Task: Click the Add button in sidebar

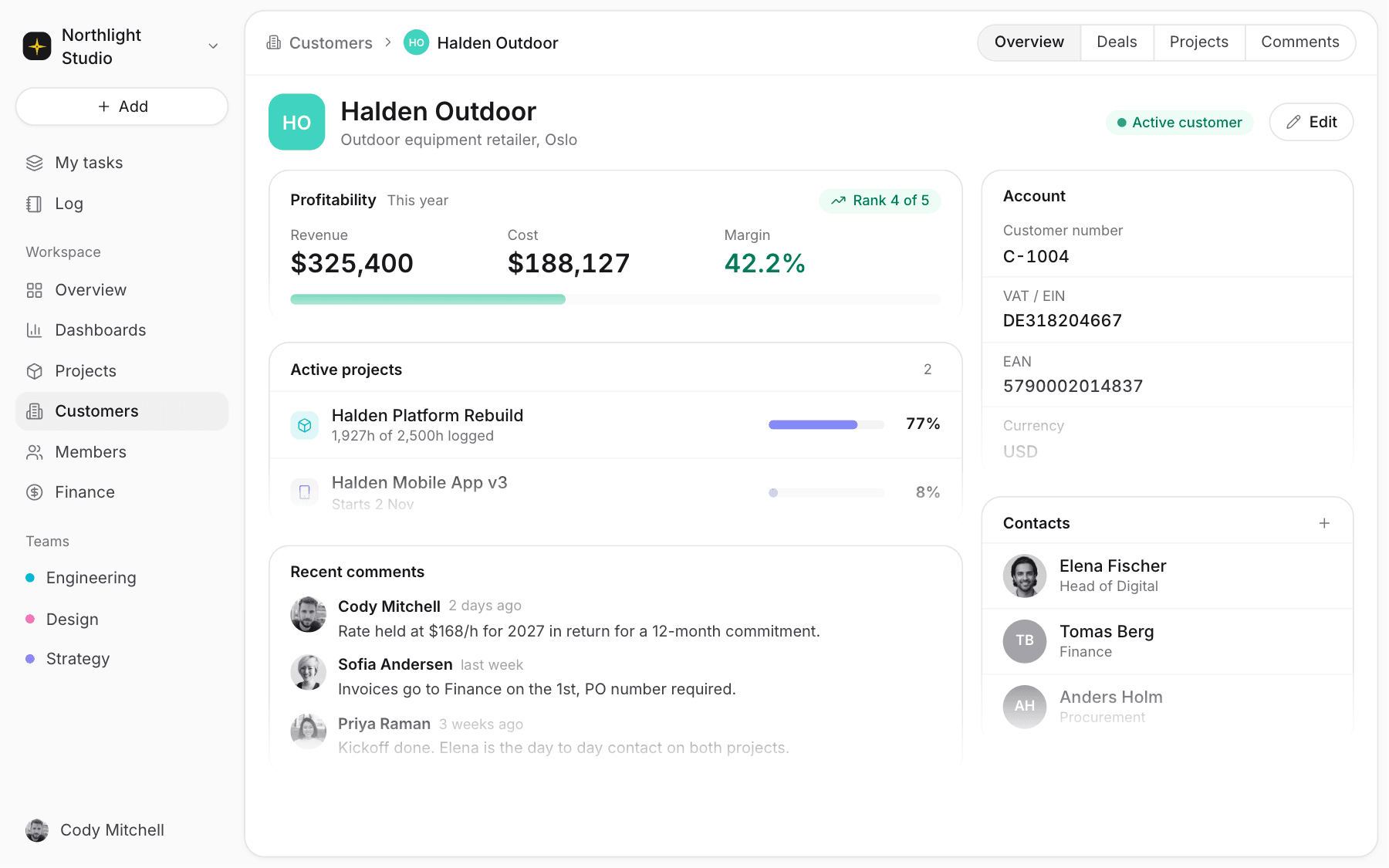Action: pyautogui.click(x=122, y=106)
